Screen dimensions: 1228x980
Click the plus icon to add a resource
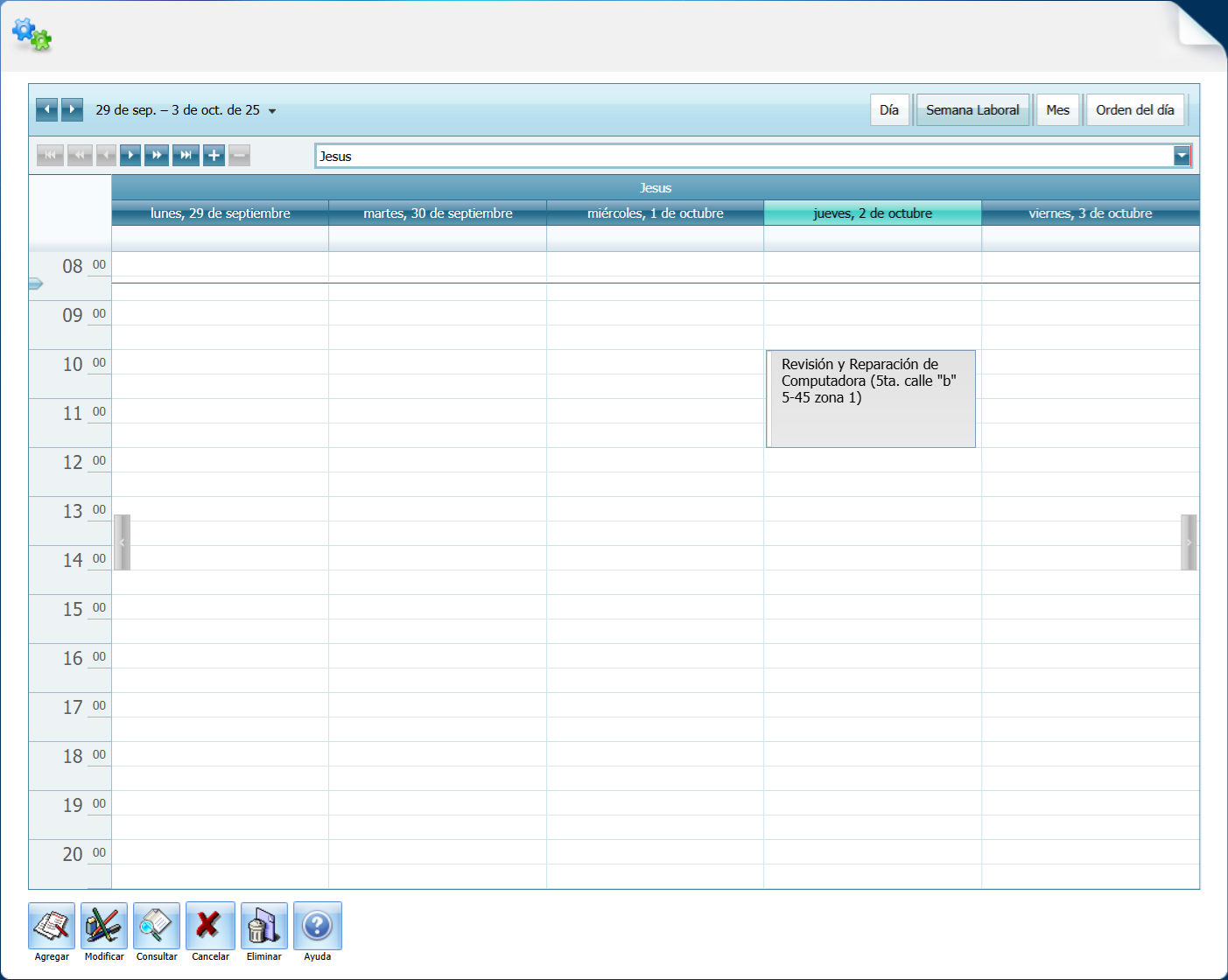pos(214,155)
